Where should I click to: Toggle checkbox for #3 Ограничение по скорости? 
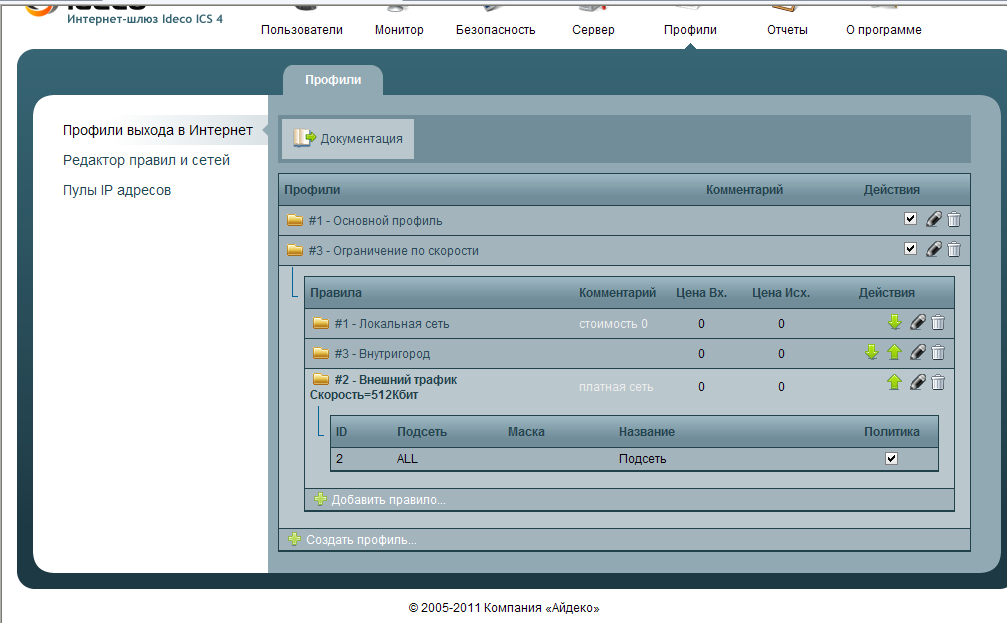point(910,249)
